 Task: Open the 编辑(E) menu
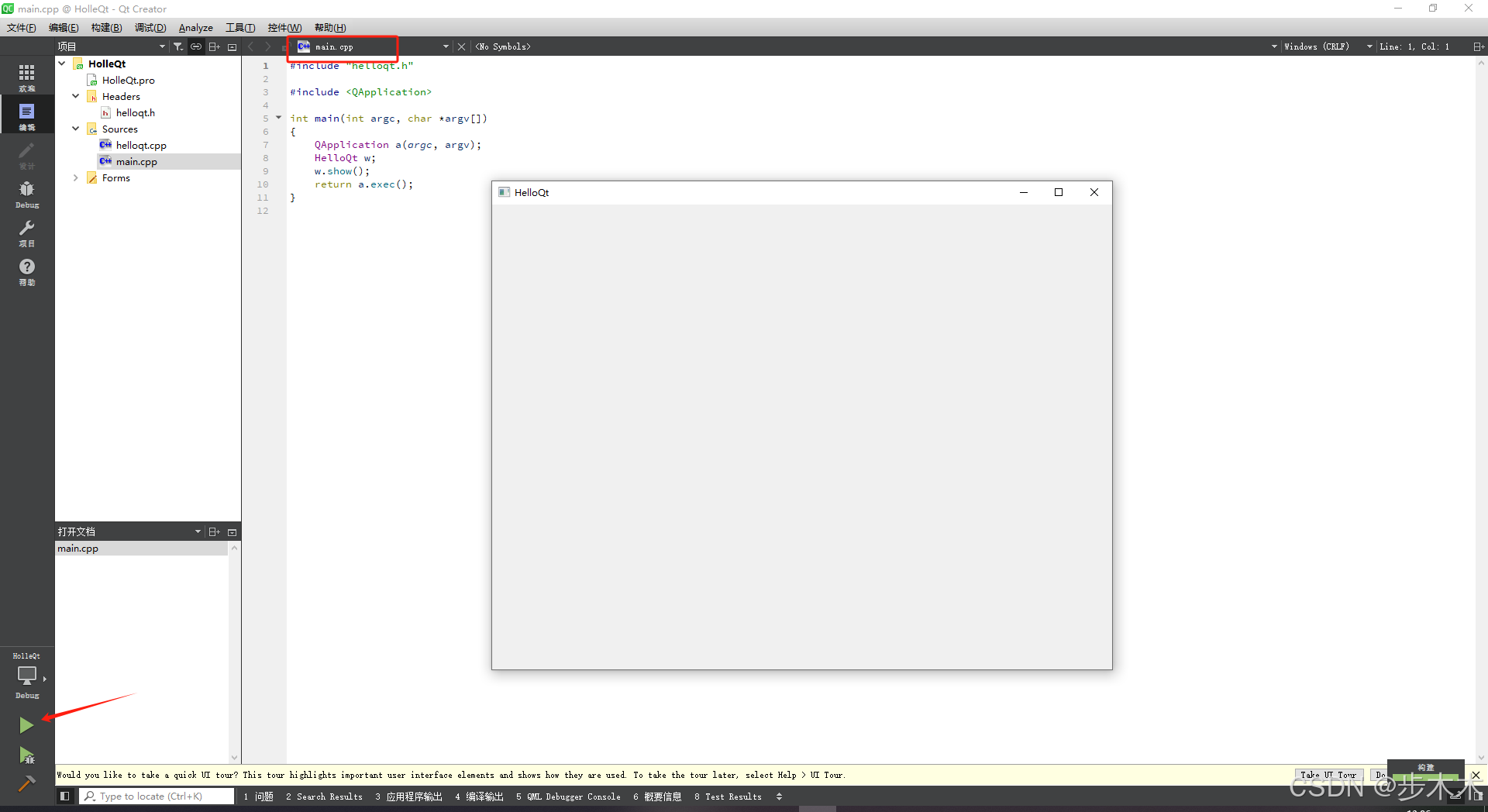pos(64,27)
